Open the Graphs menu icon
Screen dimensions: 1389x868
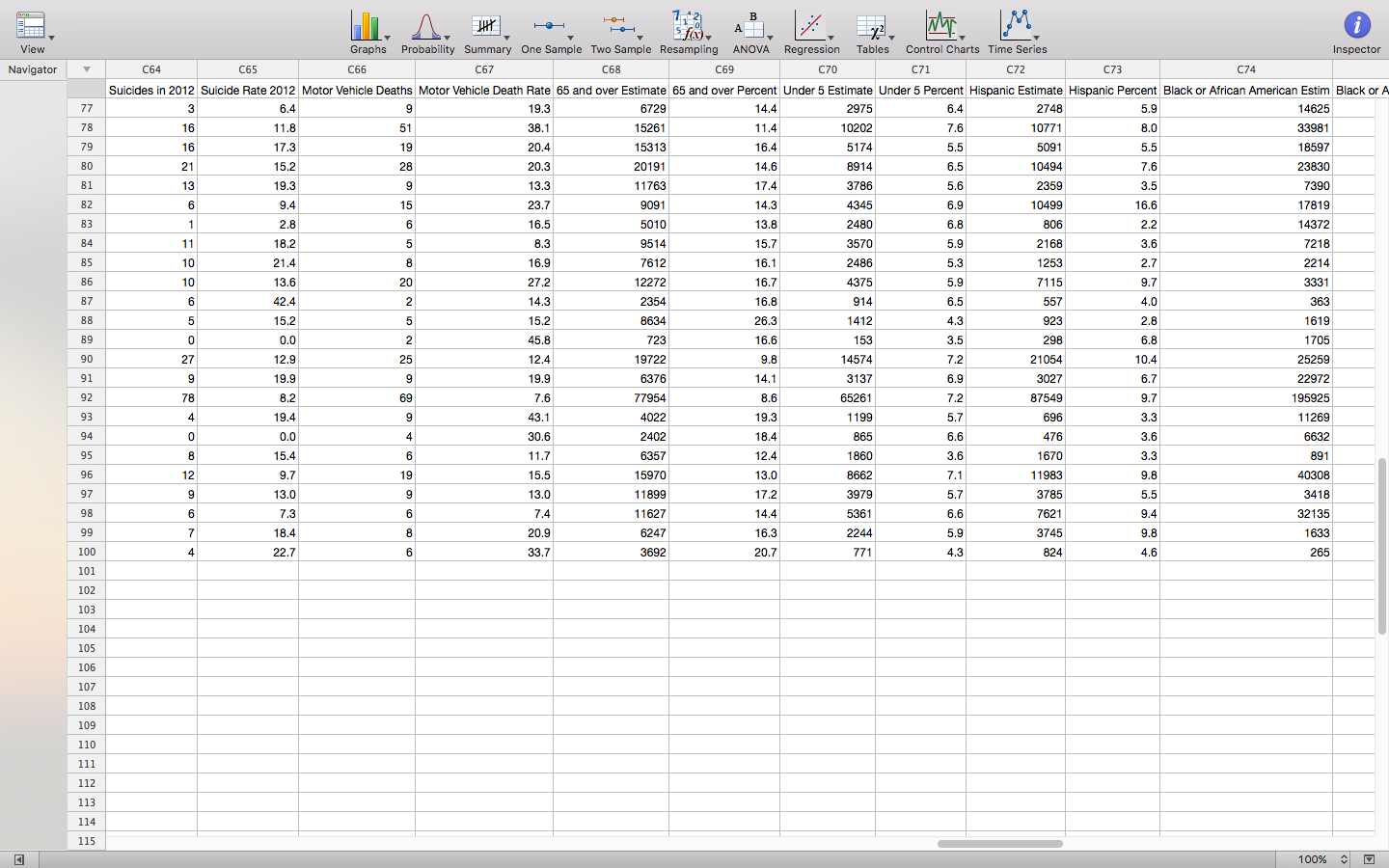tap(368, 32)
